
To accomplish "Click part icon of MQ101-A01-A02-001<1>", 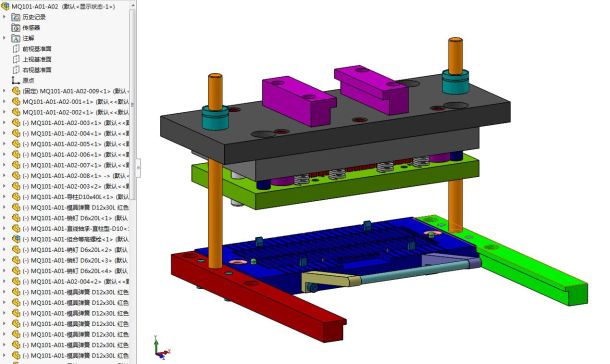I will (16, 102).
